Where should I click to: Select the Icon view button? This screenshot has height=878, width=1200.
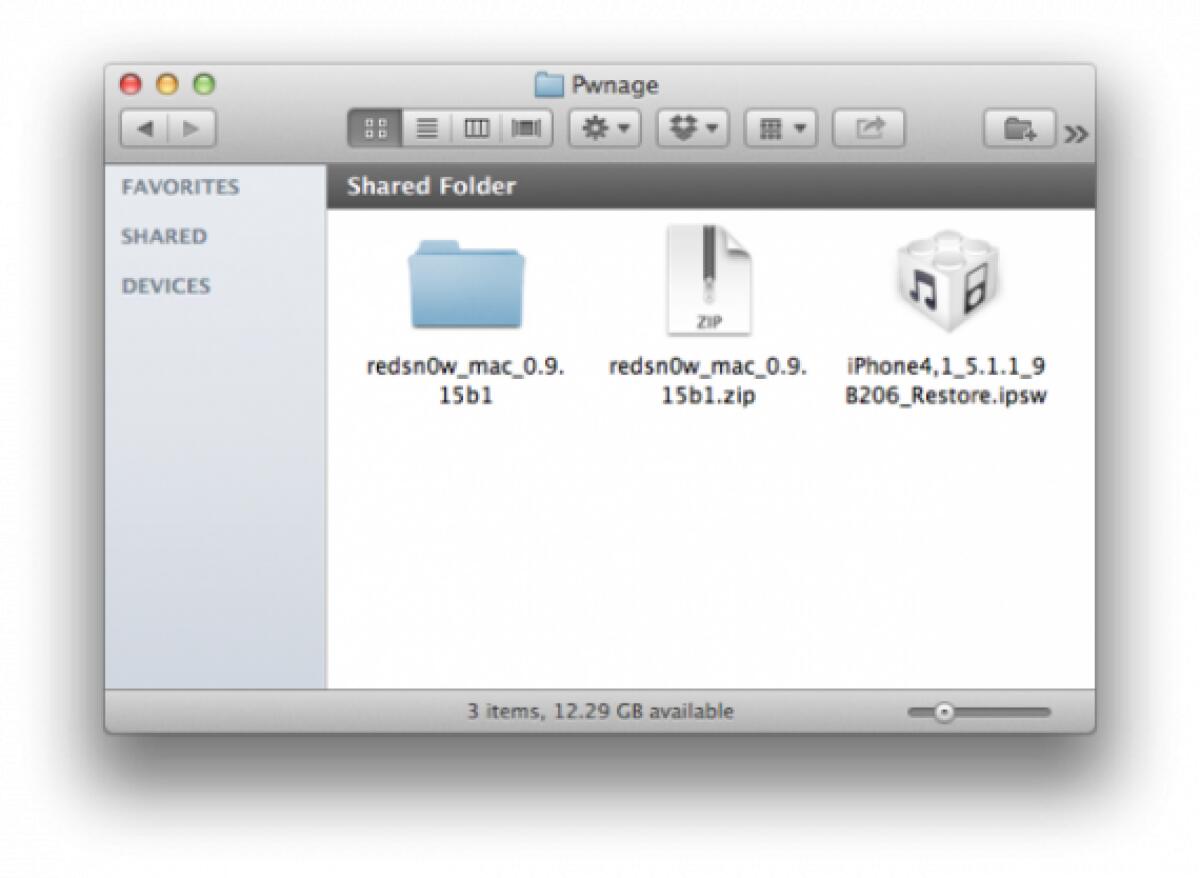(377, 127)
